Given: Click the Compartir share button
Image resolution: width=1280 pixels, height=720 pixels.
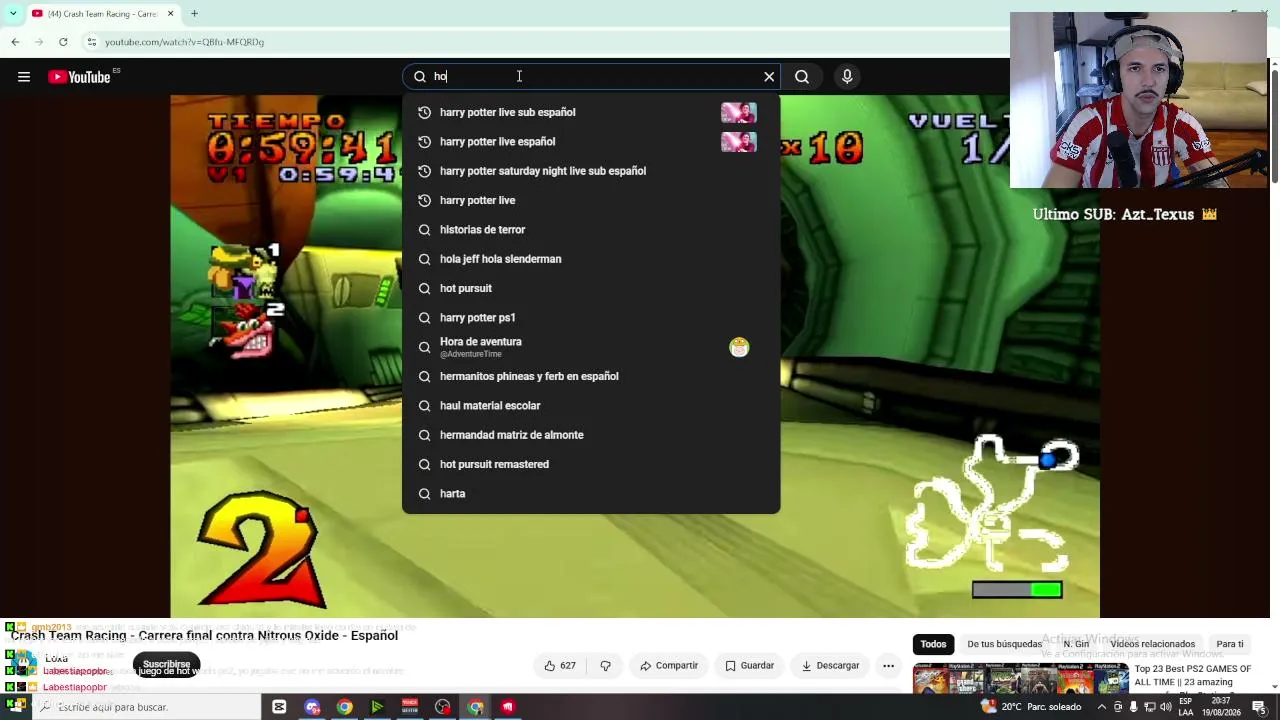Looking at the screenshot, I should coord(668,666).
